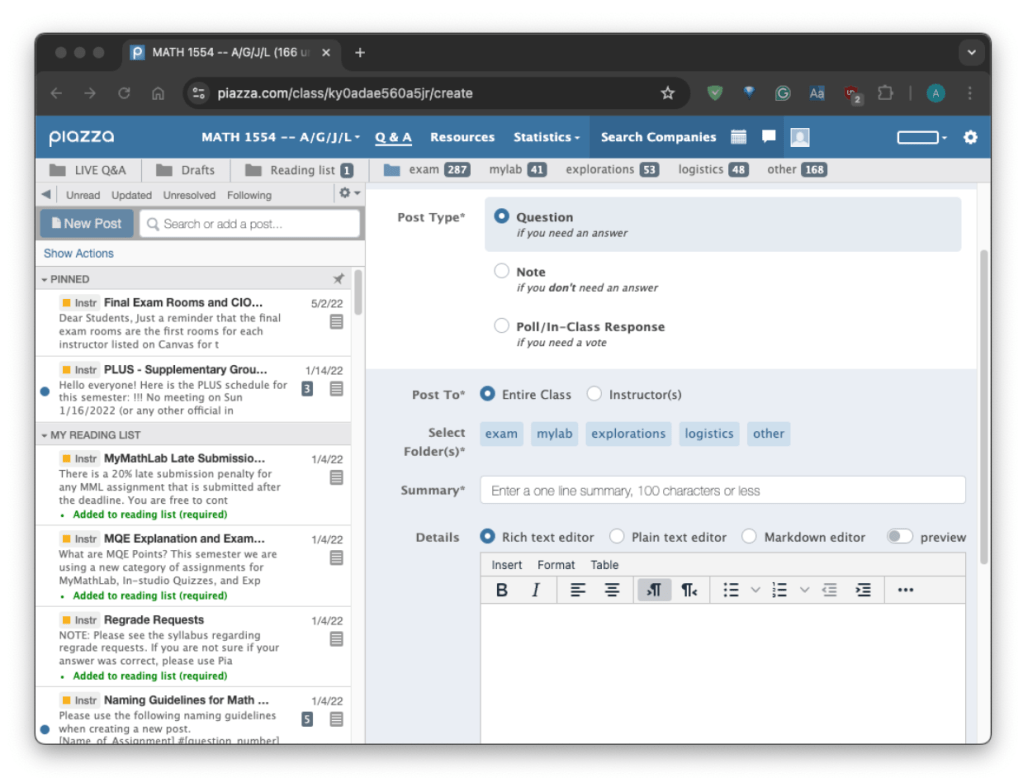Align text left in editor toolbar
The width and height of the screenshot is (1023, 778).
pyautogui.click(x=577, y=590)
